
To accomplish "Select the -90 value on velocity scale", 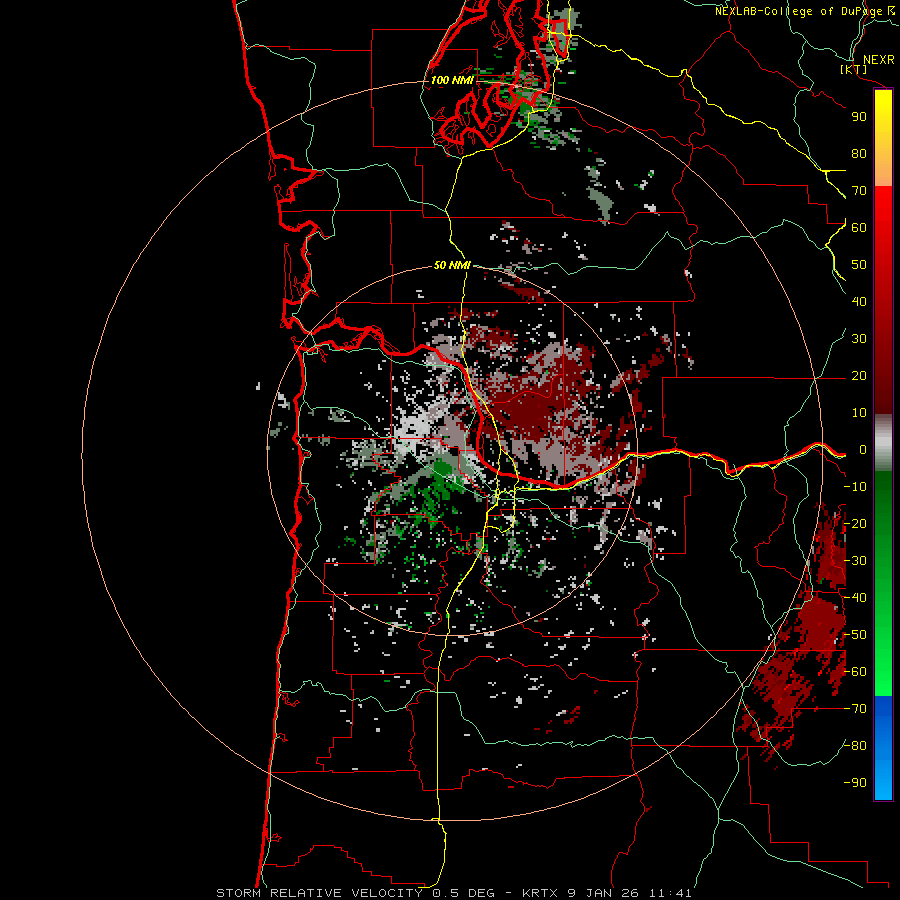I will pyautogui.click(x=855, y=783).
